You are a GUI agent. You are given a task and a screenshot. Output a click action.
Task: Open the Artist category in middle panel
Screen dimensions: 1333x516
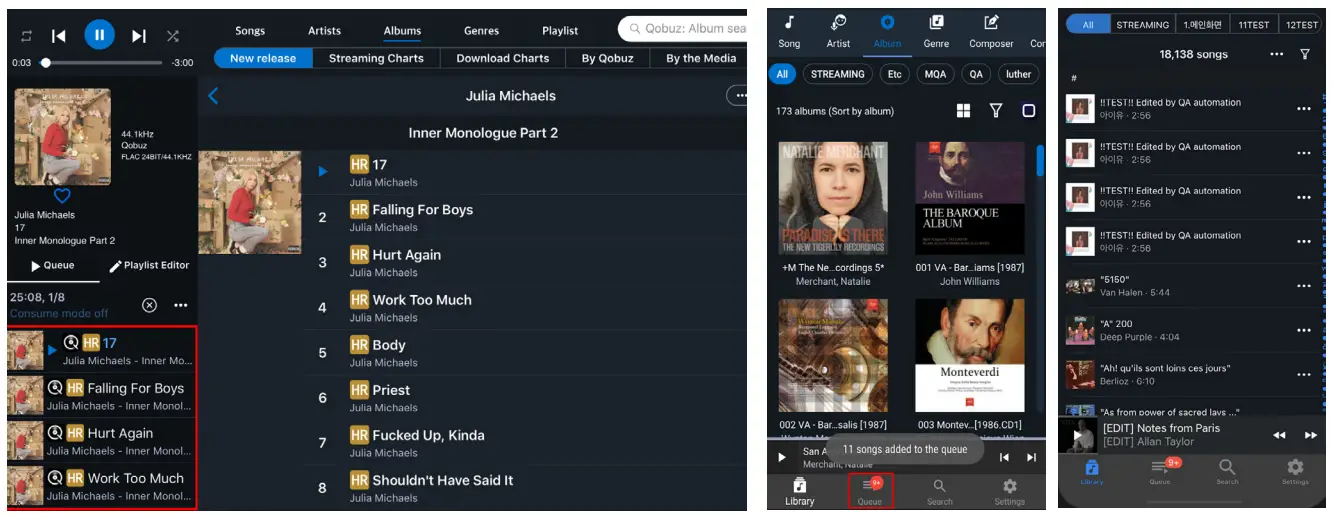(x=838, y=31)
